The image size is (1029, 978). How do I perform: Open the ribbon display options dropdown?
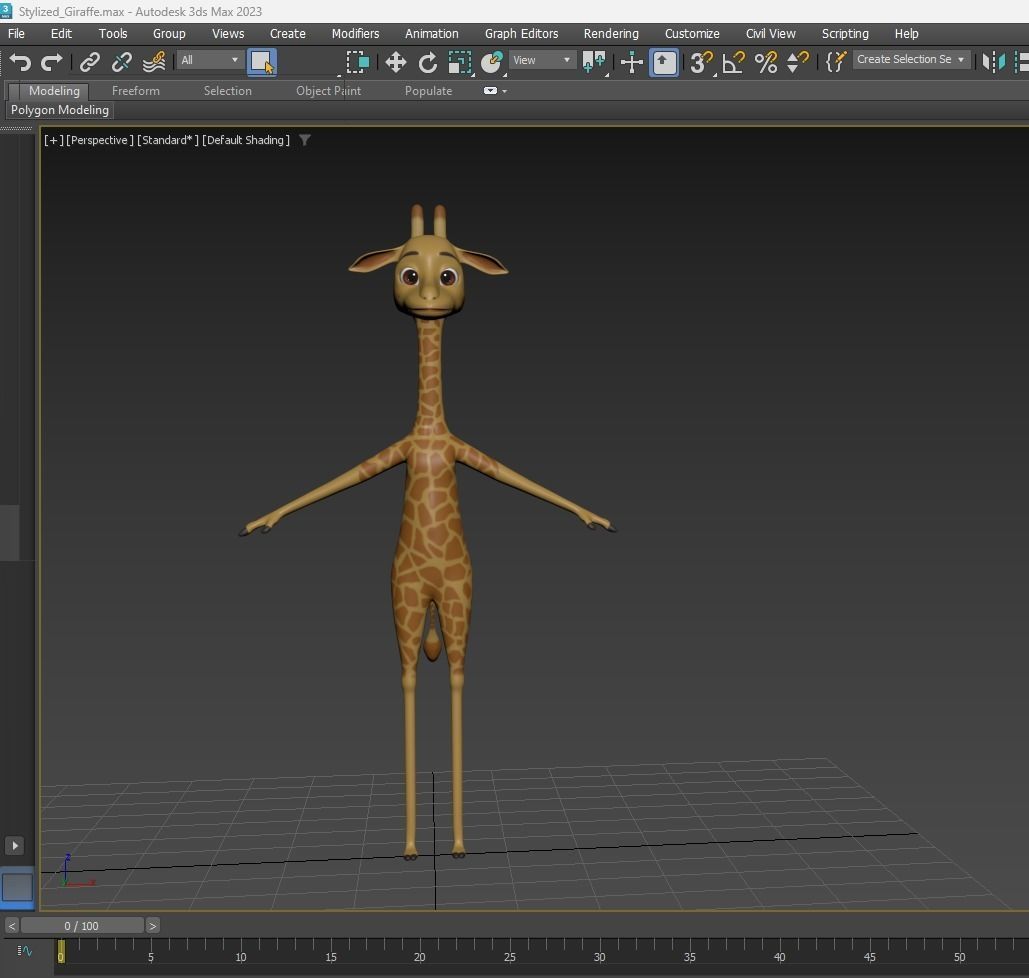495,91
